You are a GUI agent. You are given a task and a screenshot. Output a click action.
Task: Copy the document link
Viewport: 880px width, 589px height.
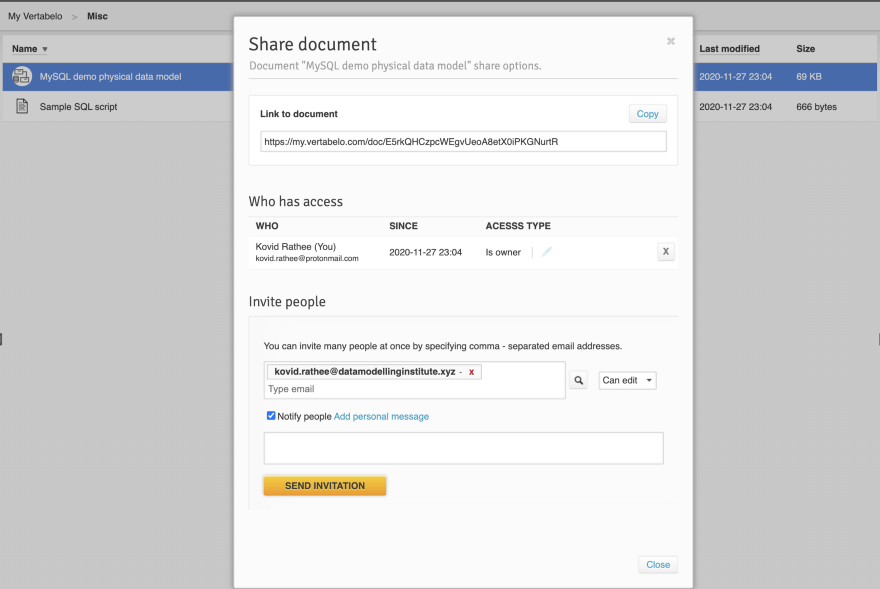647,114
